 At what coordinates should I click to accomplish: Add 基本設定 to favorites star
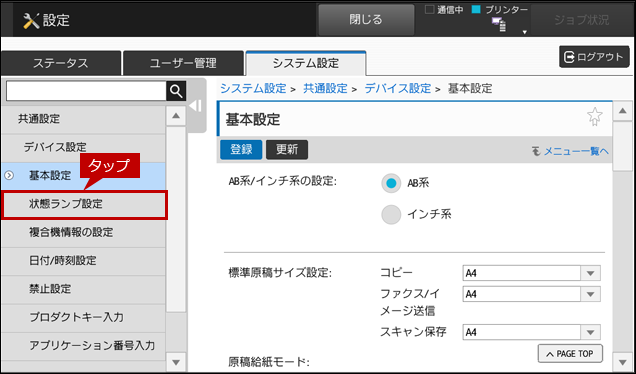[x=595, y=117]
